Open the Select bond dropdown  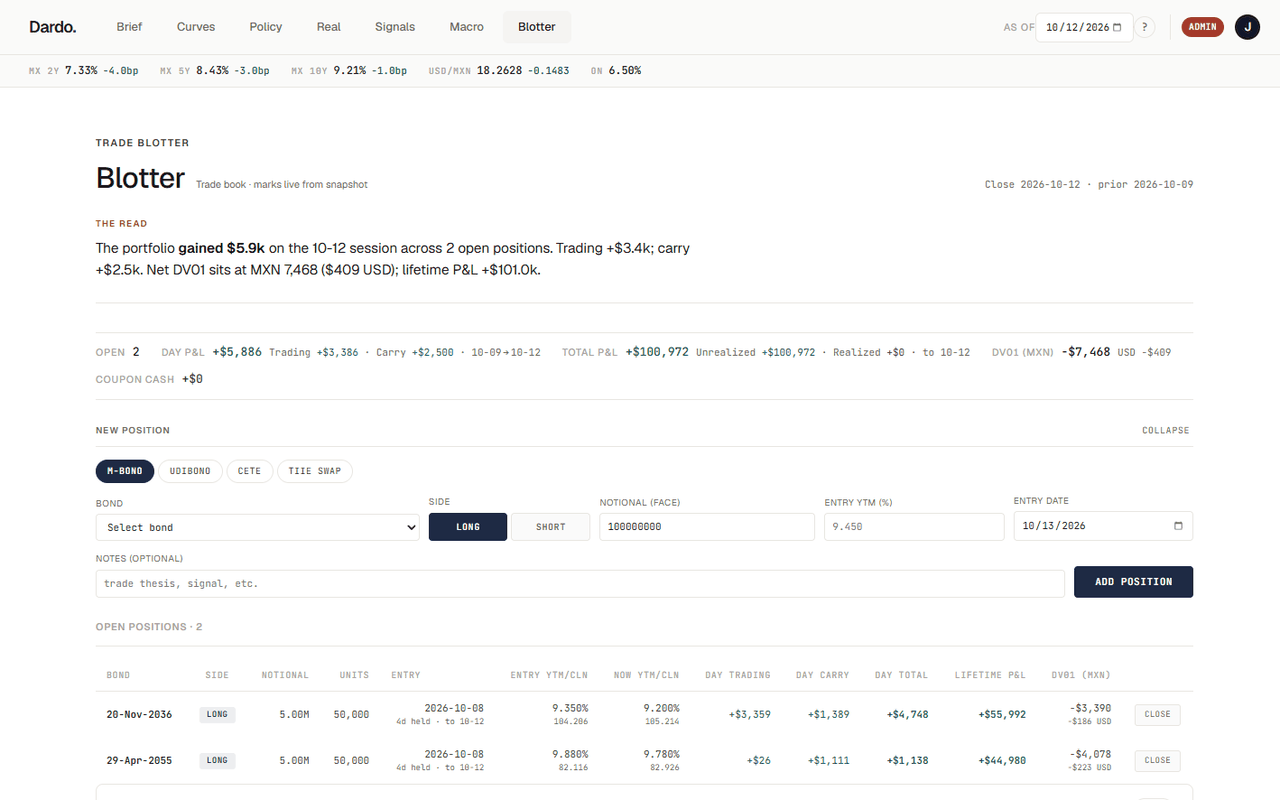pos(258,527)
